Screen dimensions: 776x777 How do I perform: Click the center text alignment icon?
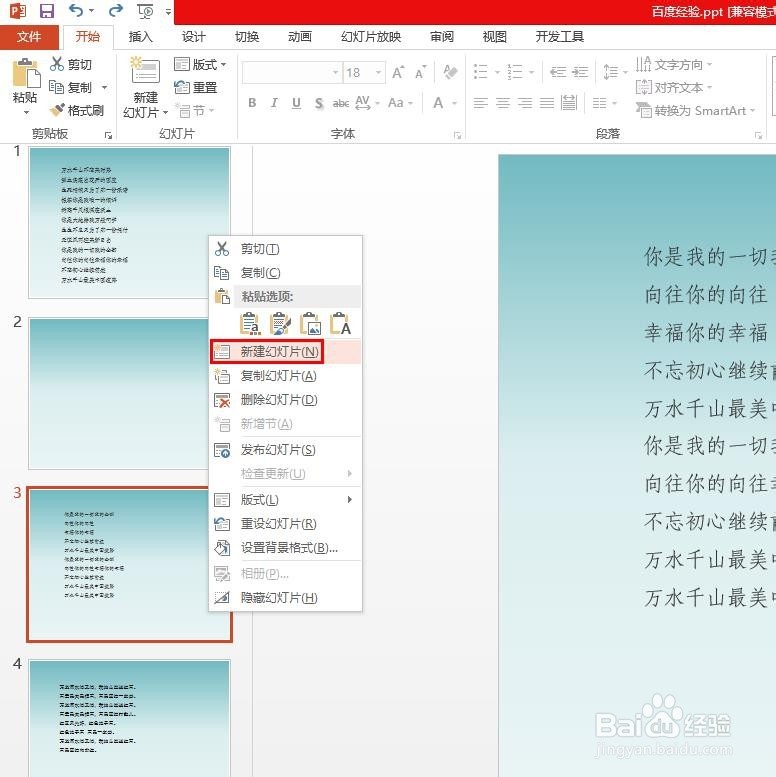(503, 103)
